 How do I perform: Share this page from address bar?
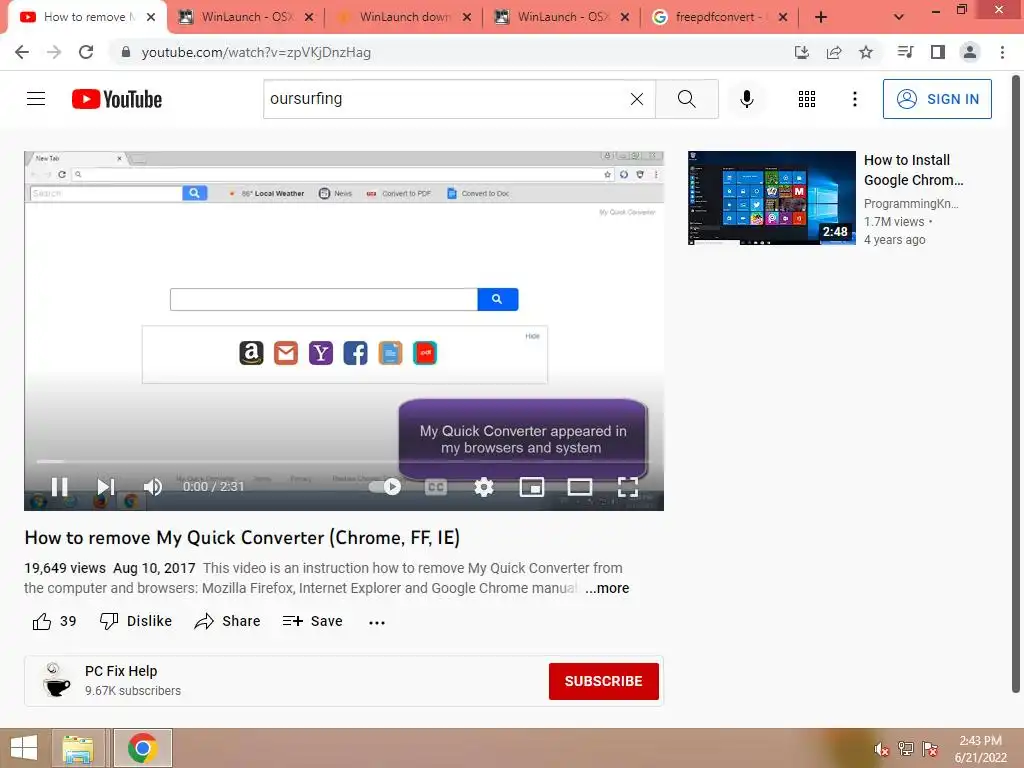point(834,52)
